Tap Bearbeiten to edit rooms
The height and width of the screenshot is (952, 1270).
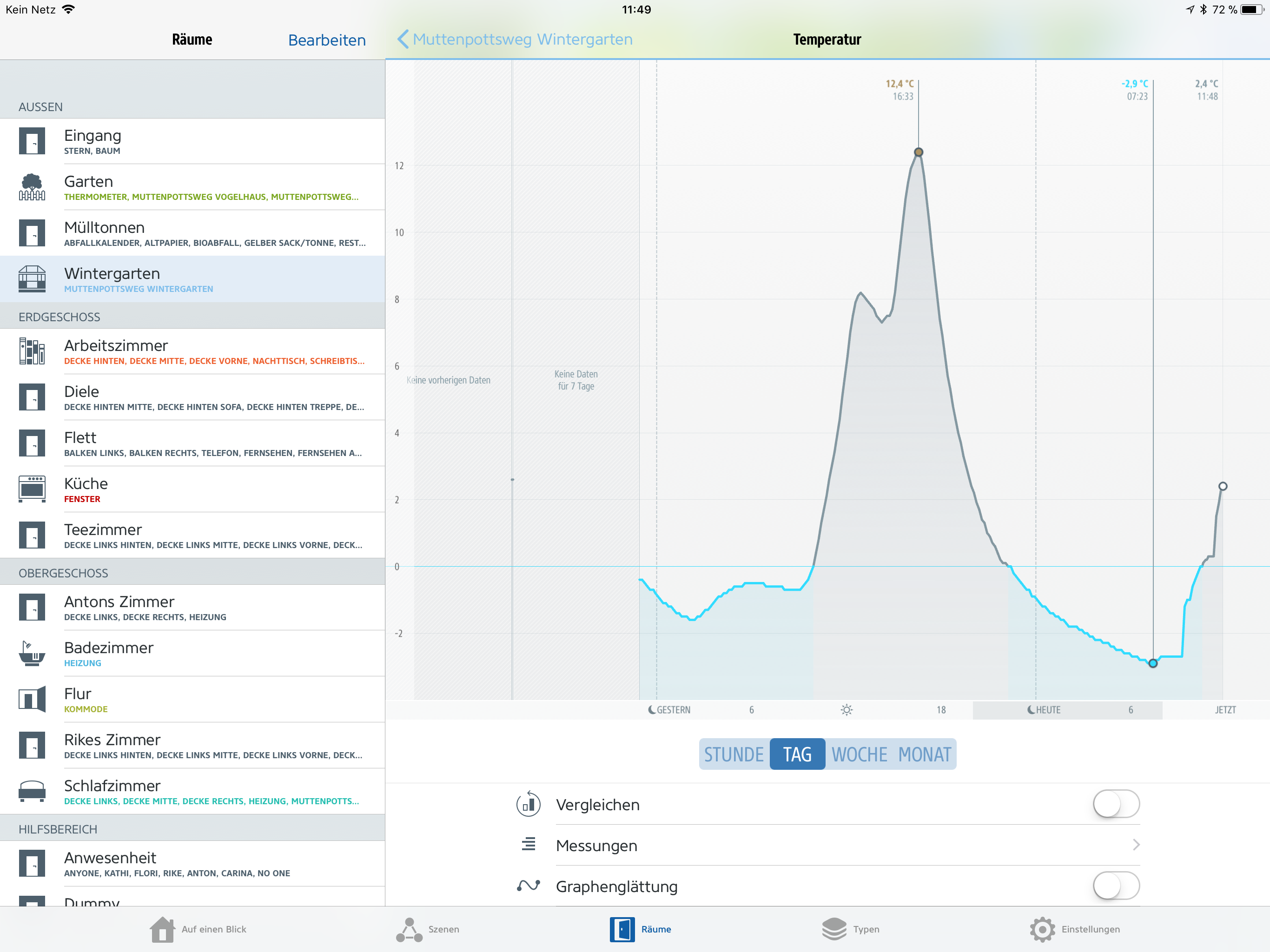327,40
